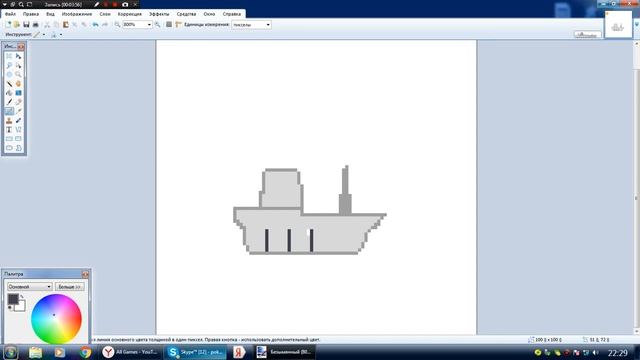Screen dimensions: 640x360
Task: Select the Paint Bucket tool
Action: click(x=9, y=93)
